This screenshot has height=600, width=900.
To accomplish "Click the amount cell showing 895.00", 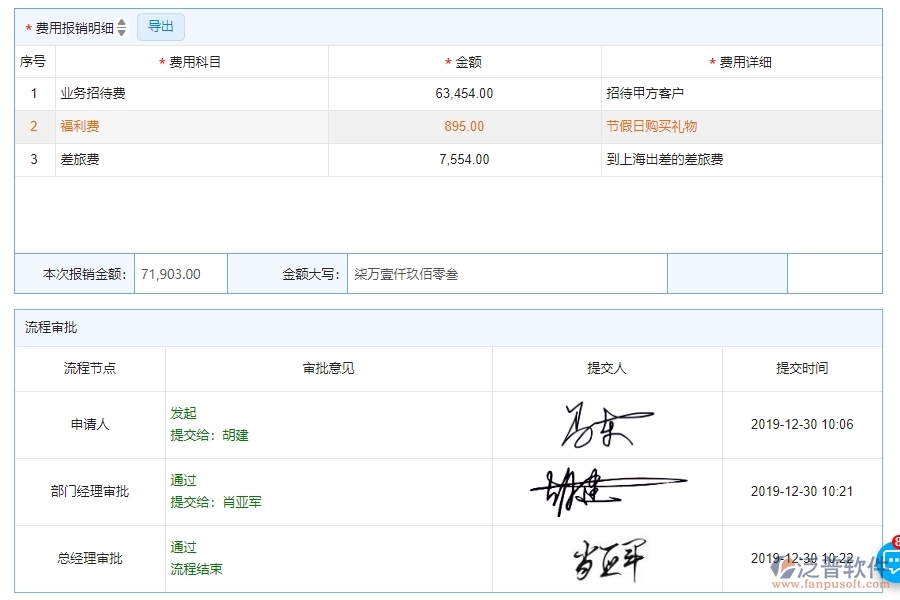I will tap(464, 126).
